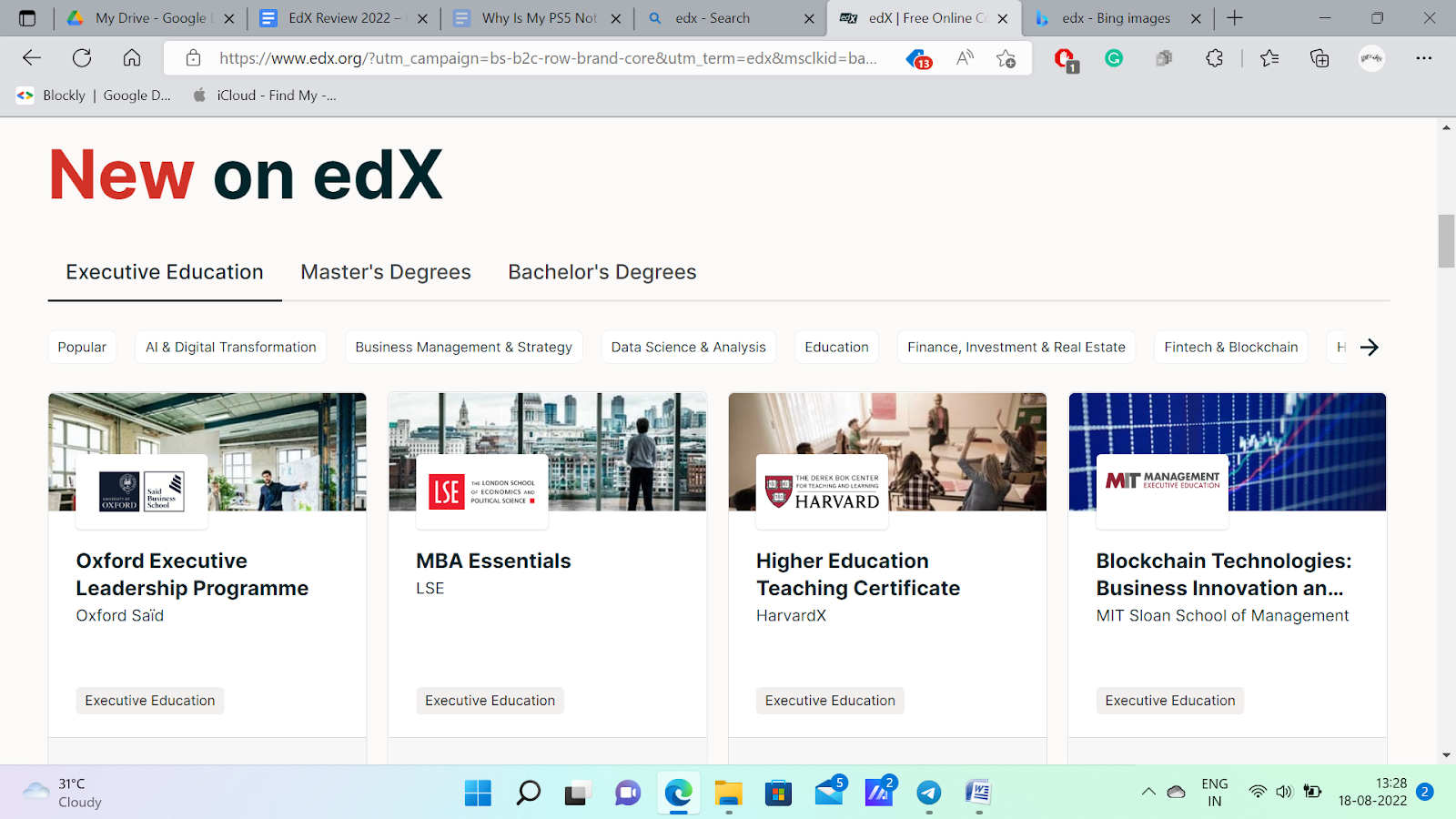The width and height of the screenshot is (1456, 819).
Task: Close the edx - Search tab
Action: coord(809,18)
